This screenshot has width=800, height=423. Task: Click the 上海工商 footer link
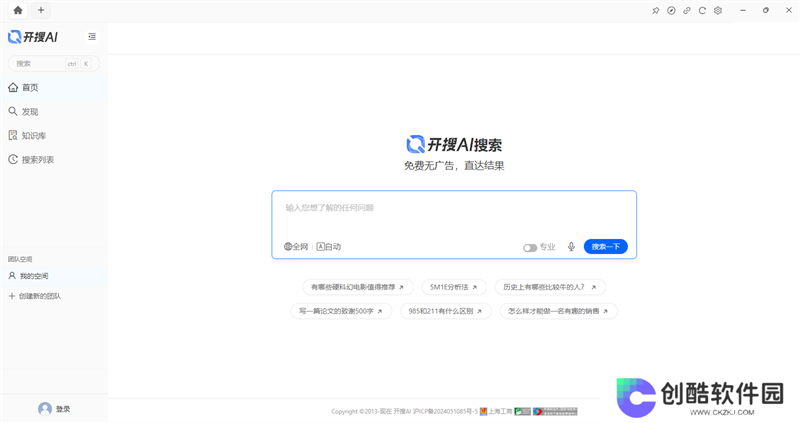point(496,411)
